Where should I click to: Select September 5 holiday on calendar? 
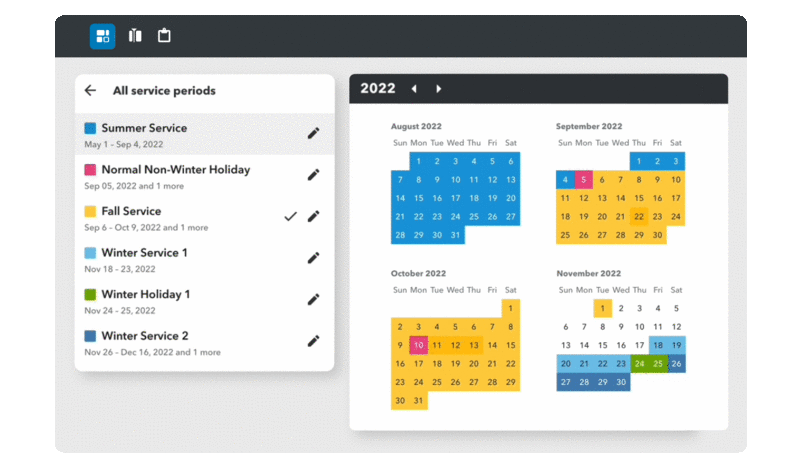coord(584,180)
